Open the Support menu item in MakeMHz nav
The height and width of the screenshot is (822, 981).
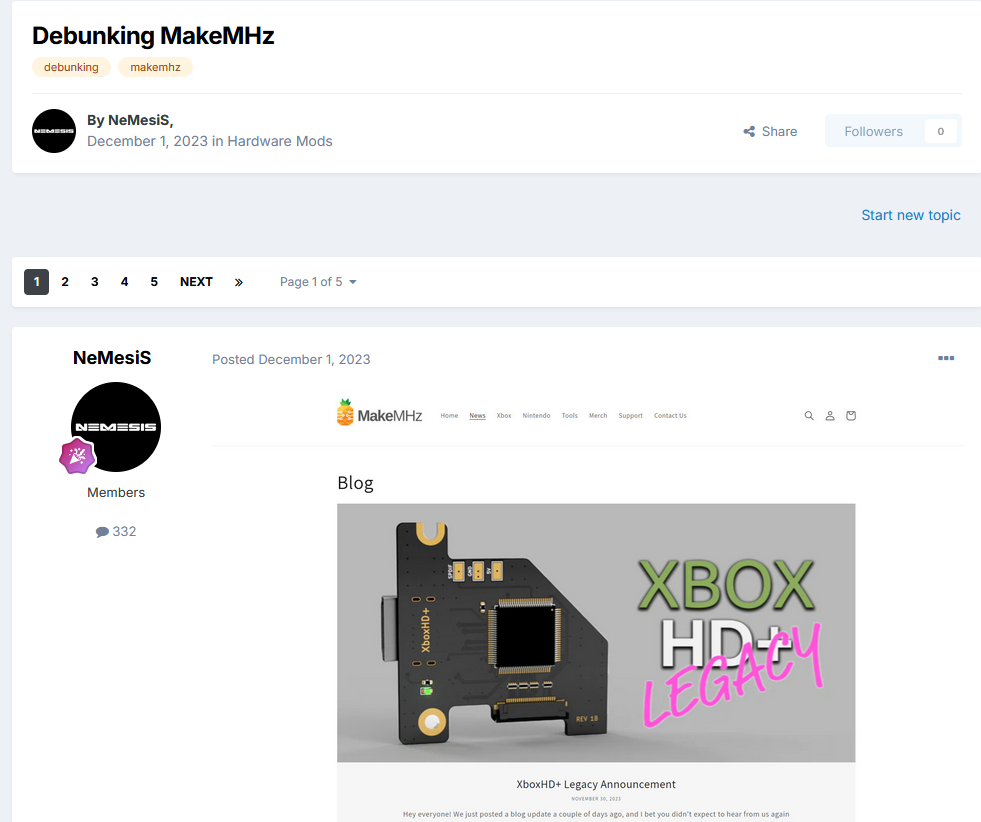(x=631, y=415)
